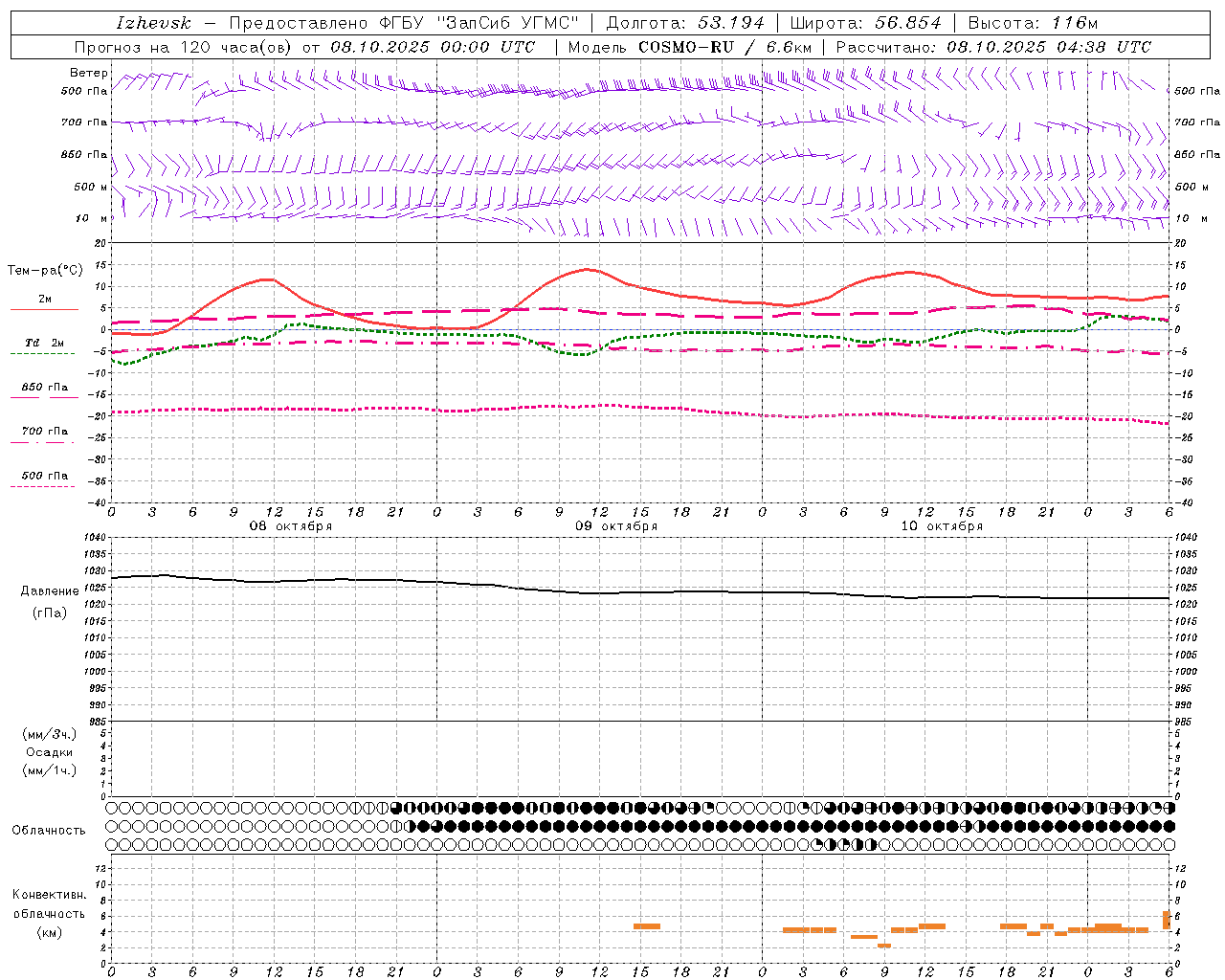Click the 08 октября date label
The height and width of the screenshot is (980, 1225).
click(x=291, y=526)
